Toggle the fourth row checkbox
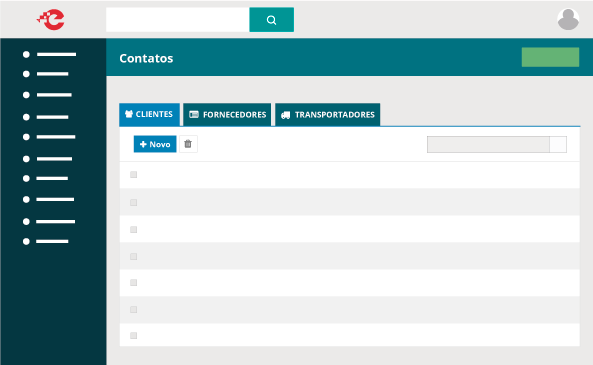The height and width of the screenshot is (365, 593). (x=134, y=256)
